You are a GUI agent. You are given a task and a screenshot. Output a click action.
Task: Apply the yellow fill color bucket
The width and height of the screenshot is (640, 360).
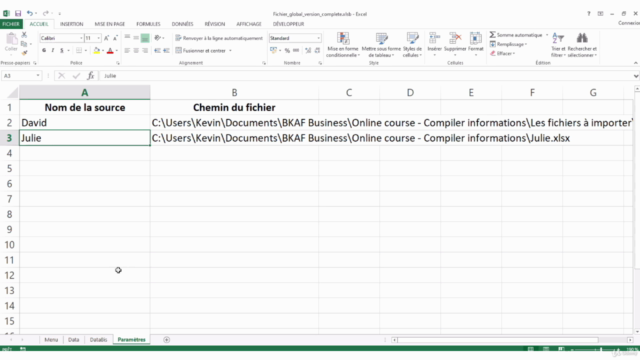[x=96, y=51]
